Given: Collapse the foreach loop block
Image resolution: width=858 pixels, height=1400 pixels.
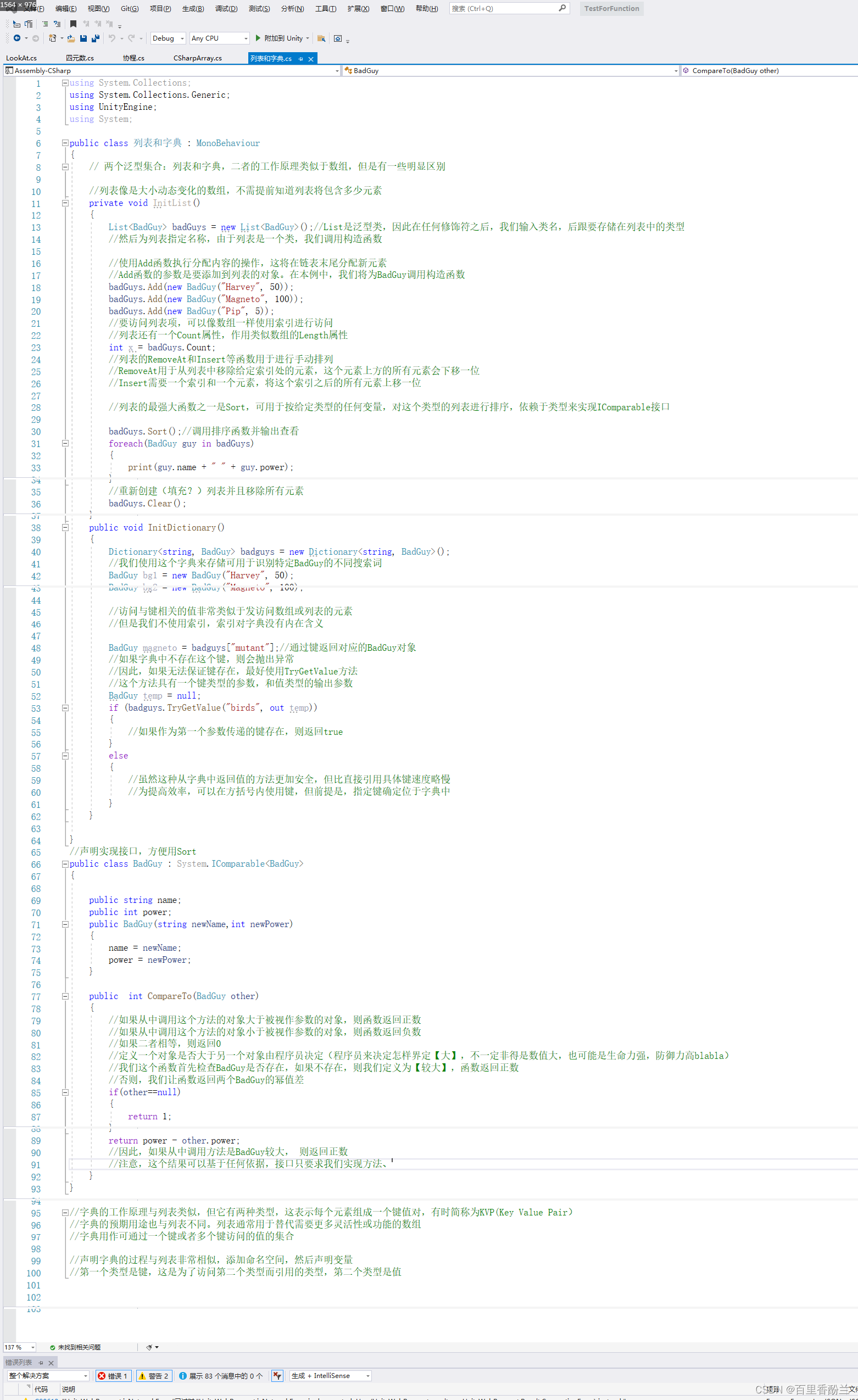Looking at the screenshot, I should pos(65,443).
